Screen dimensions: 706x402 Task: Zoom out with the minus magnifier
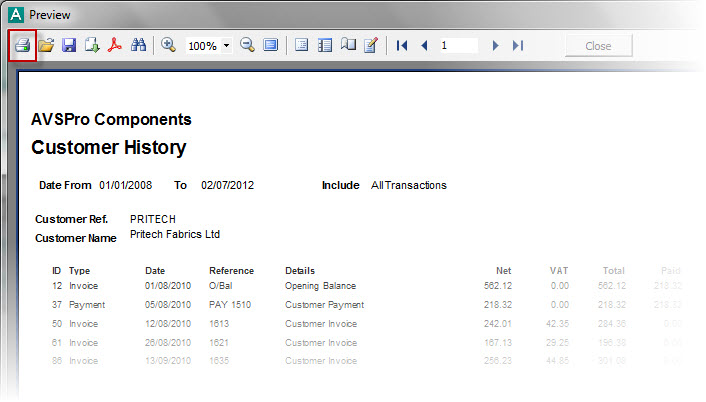click(x=247, y=46)
